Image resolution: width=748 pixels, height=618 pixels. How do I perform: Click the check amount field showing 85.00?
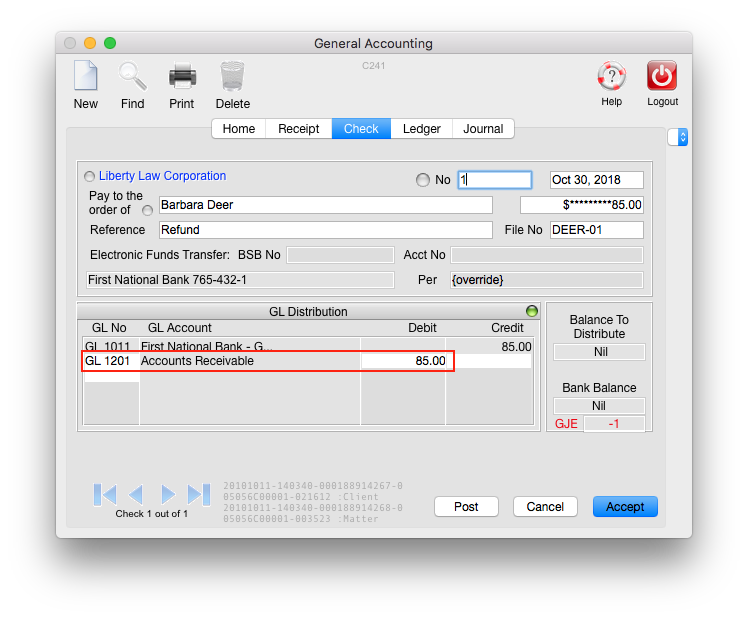coord(582,205)
